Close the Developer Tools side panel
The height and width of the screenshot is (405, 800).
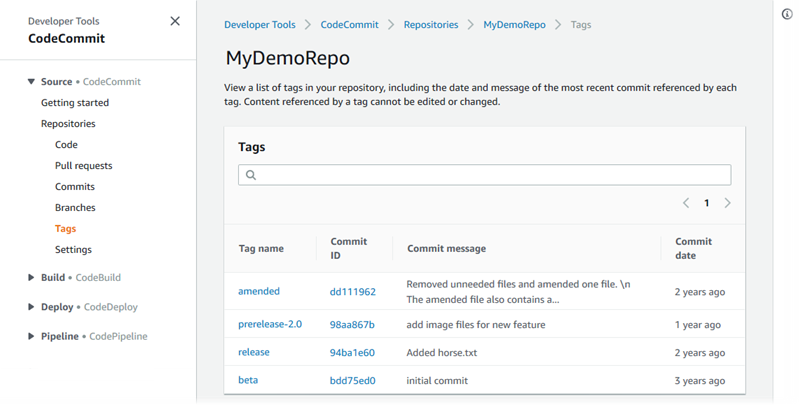[175, 21]
